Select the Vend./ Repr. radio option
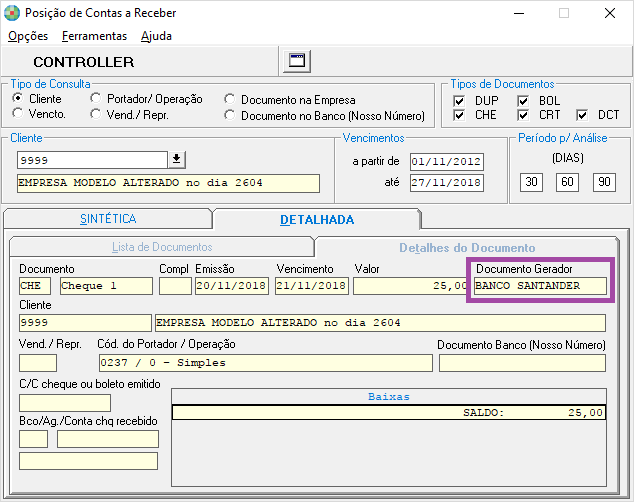The image size is (634, 502). click(x=95, y=114)
